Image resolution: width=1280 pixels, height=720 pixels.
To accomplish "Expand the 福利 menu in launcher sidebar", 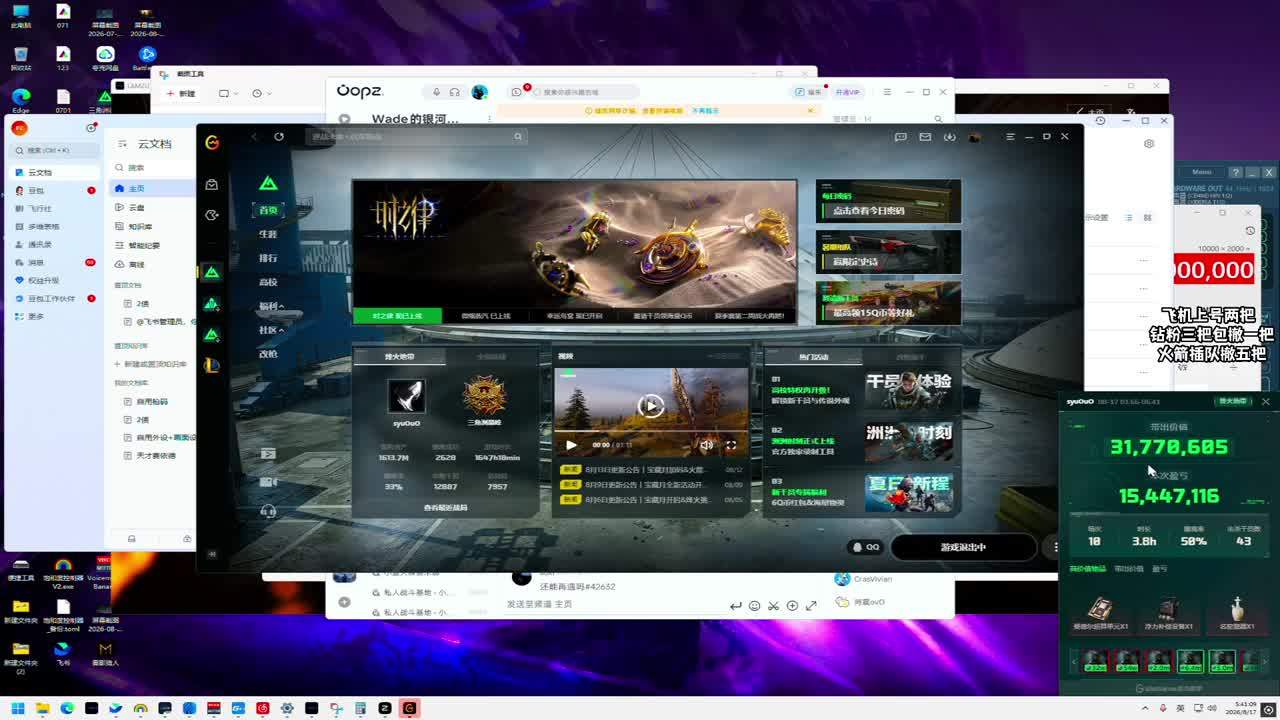I will [271, 306].
